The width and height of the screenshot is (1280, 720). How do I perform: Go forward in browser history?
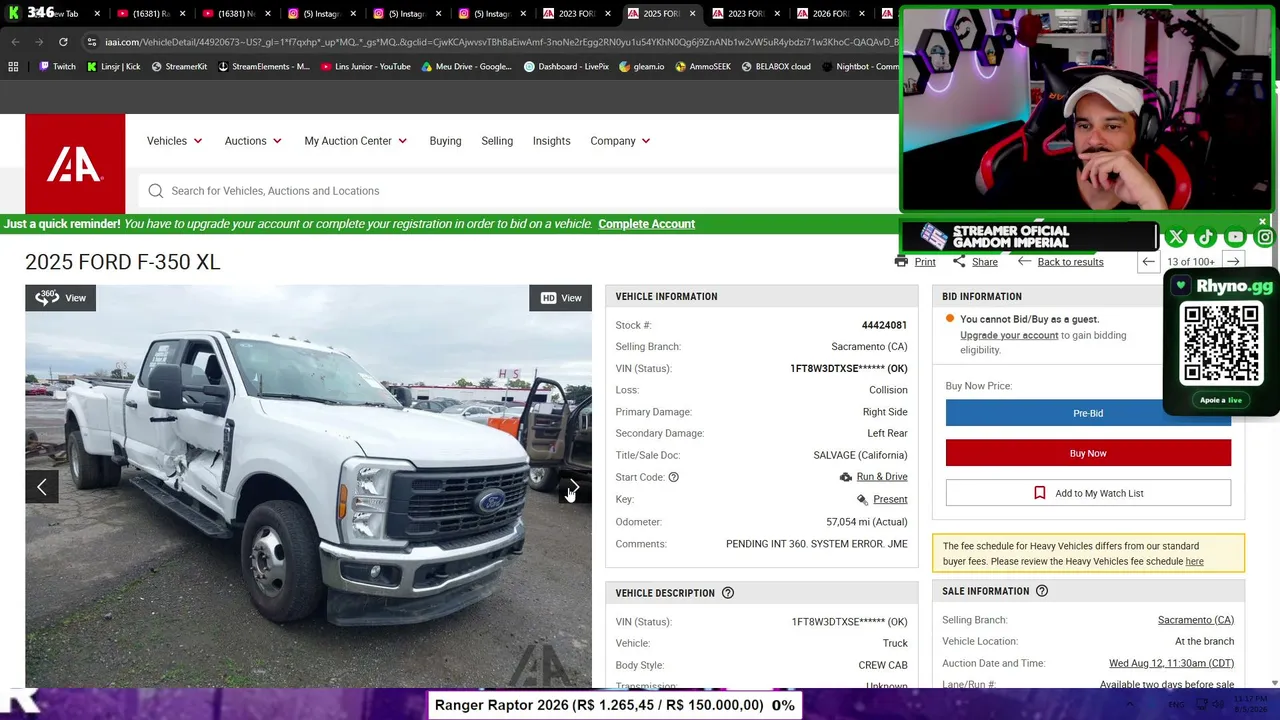(x=39, y=42)
